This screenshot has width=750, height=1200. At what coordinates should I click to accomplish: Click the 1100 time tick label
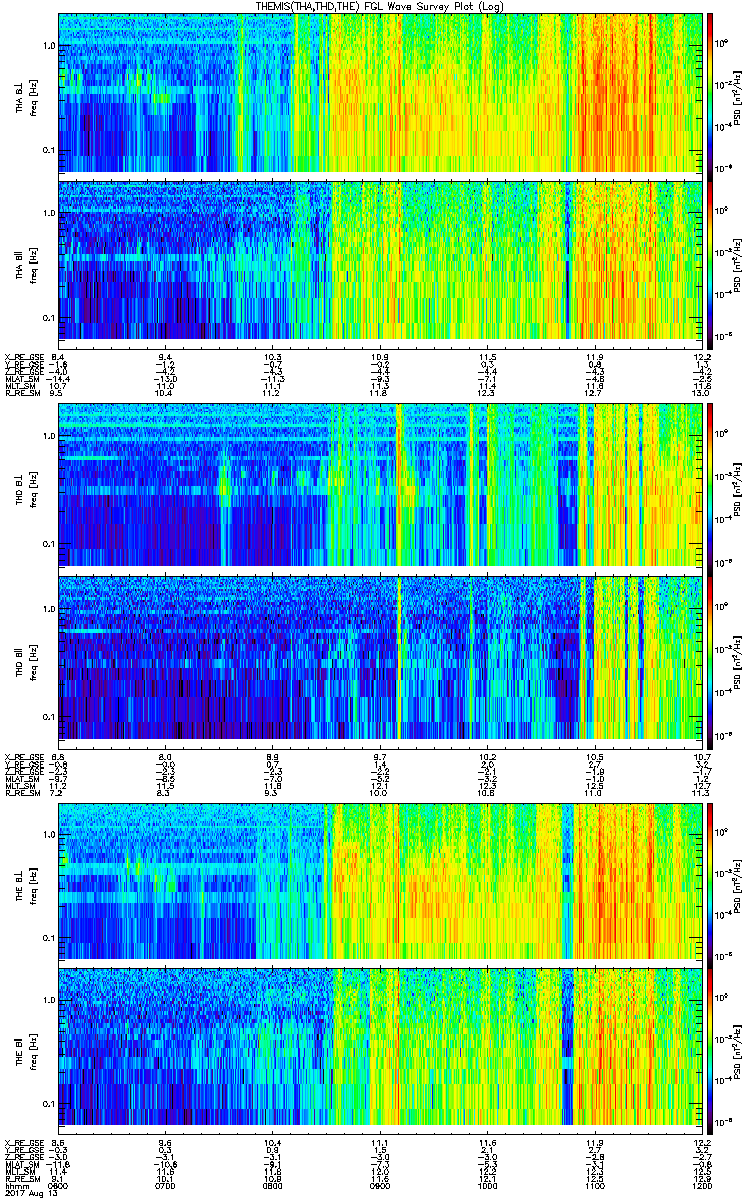595,1186
